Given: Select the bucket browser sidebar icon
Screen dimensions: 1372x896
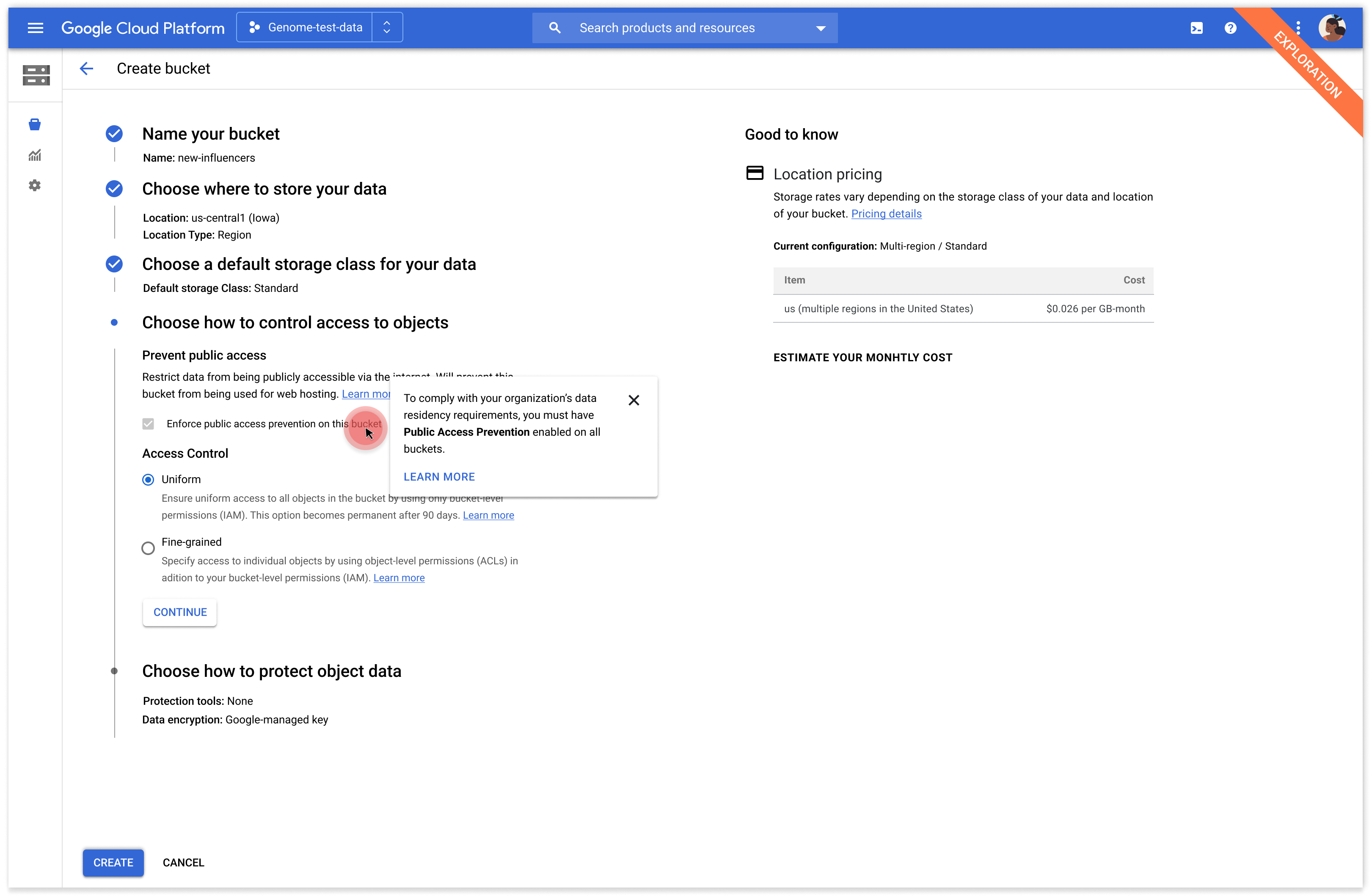Looking at the screenshot, I should (x=35, y=124).
